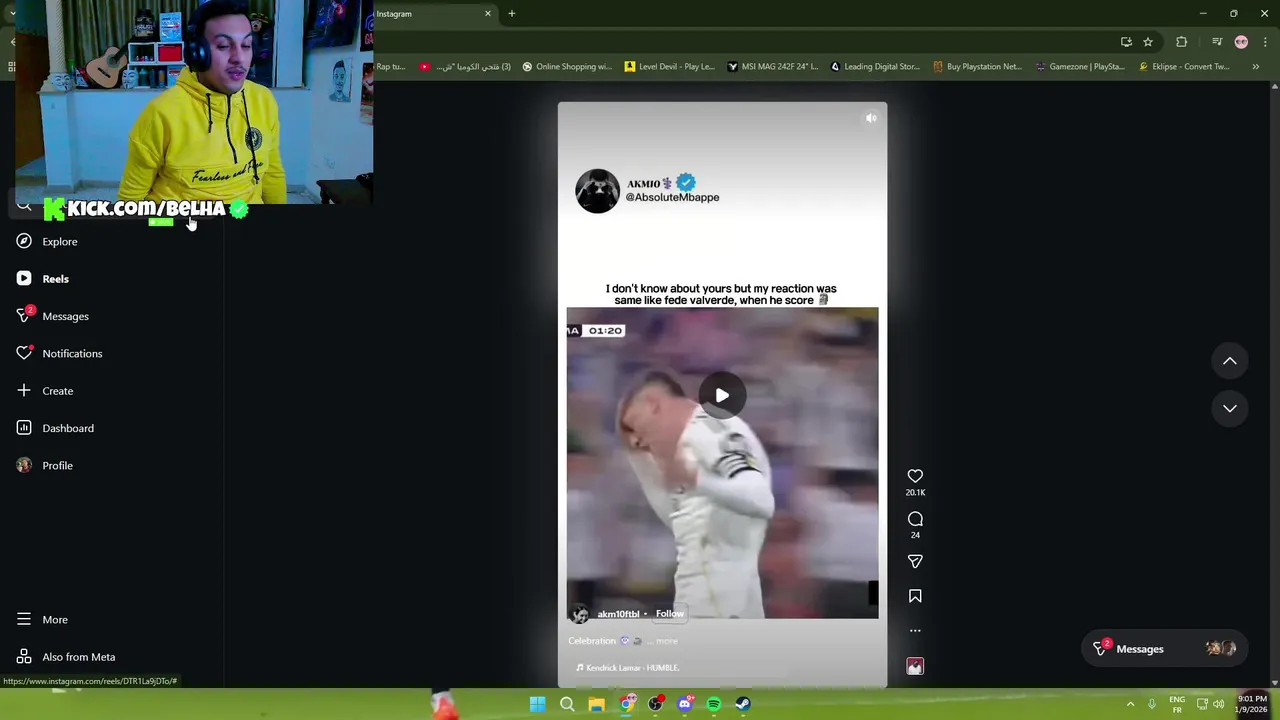
Task: Open the browser Extensions puzzle icon
Action: pos(1182,42)
